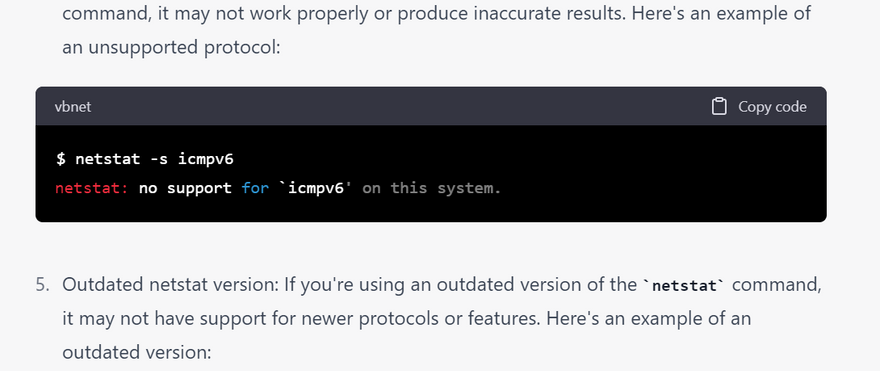The height and width of the screenshot is (371, 880).
Task: Click the dark gray code block header bar
Action: [x=431, y=106]
